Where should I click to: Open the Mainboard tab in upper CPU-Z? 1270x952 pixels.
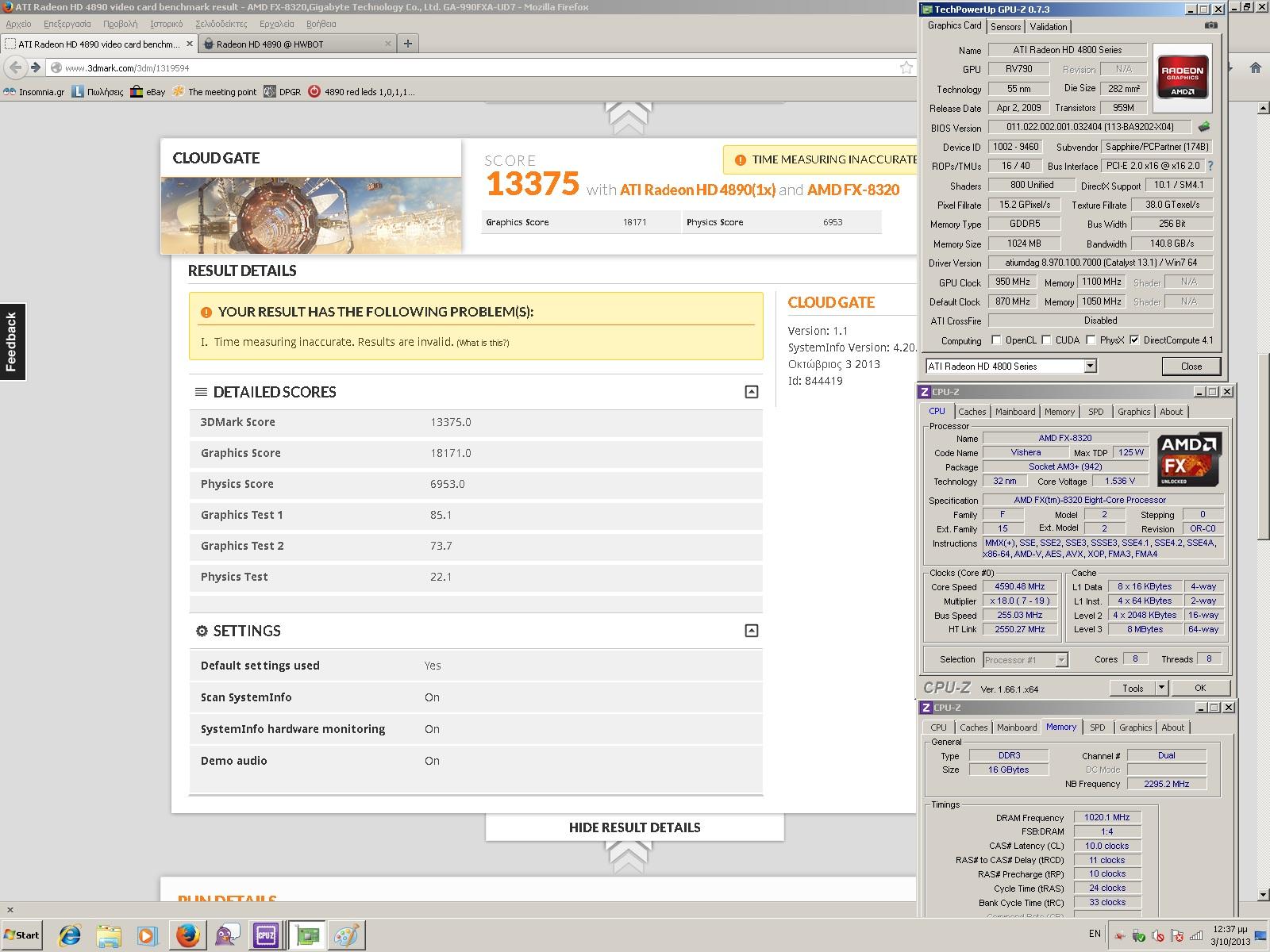pos(1015,412)
